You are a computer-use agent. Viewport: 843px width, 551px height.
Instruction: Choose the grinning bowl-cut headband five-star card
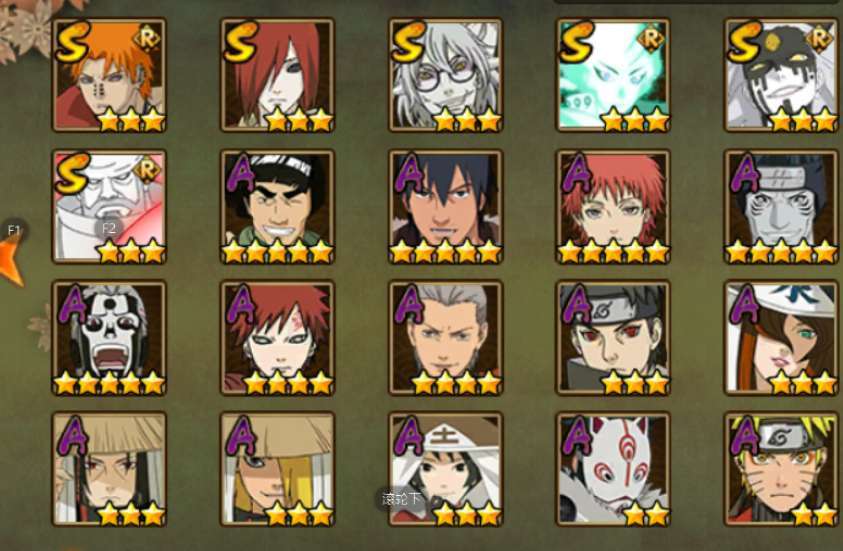click(277, 207)
